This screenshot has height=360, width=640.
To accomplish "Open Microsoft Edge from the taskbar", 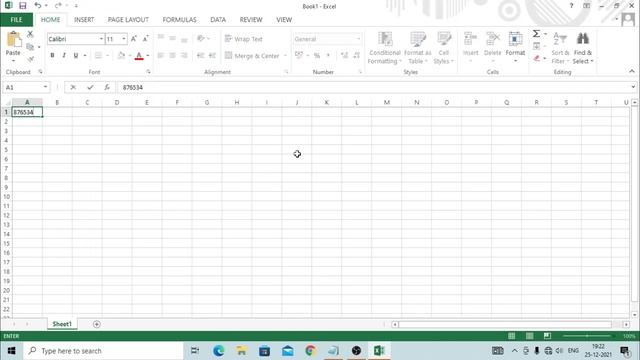I will (218, 351).
